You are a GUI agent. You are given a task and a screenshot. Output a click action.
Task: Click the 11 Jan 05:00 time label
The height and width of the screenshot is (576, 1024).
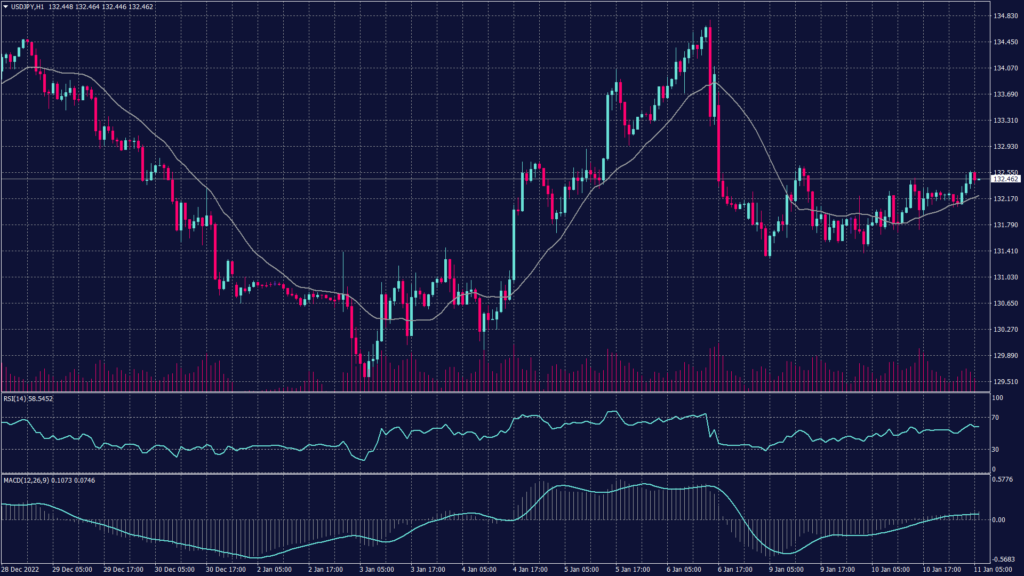click(992, 569)
